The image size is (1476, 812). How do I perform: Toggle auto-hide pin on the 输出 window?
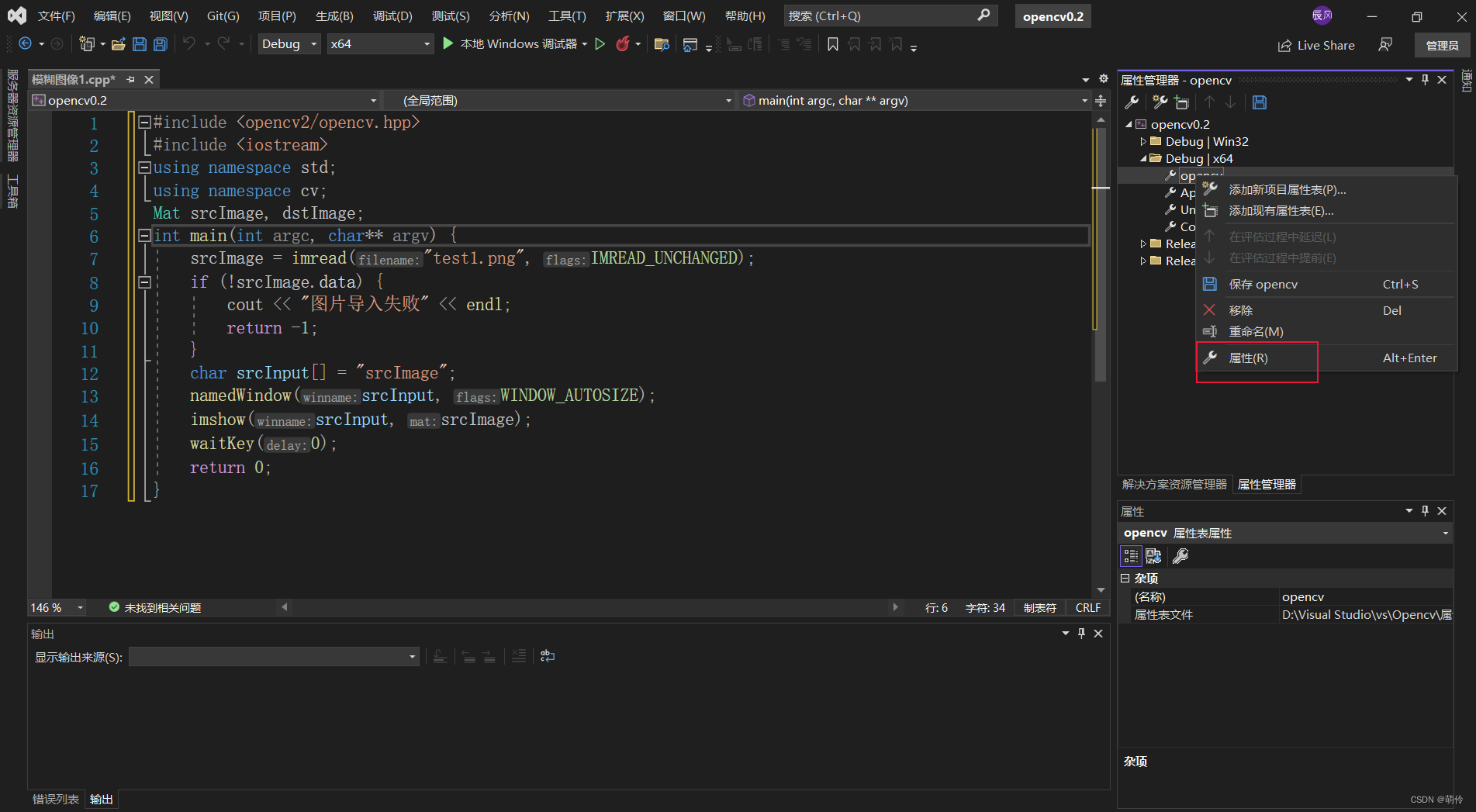(x=1080, y=633)
